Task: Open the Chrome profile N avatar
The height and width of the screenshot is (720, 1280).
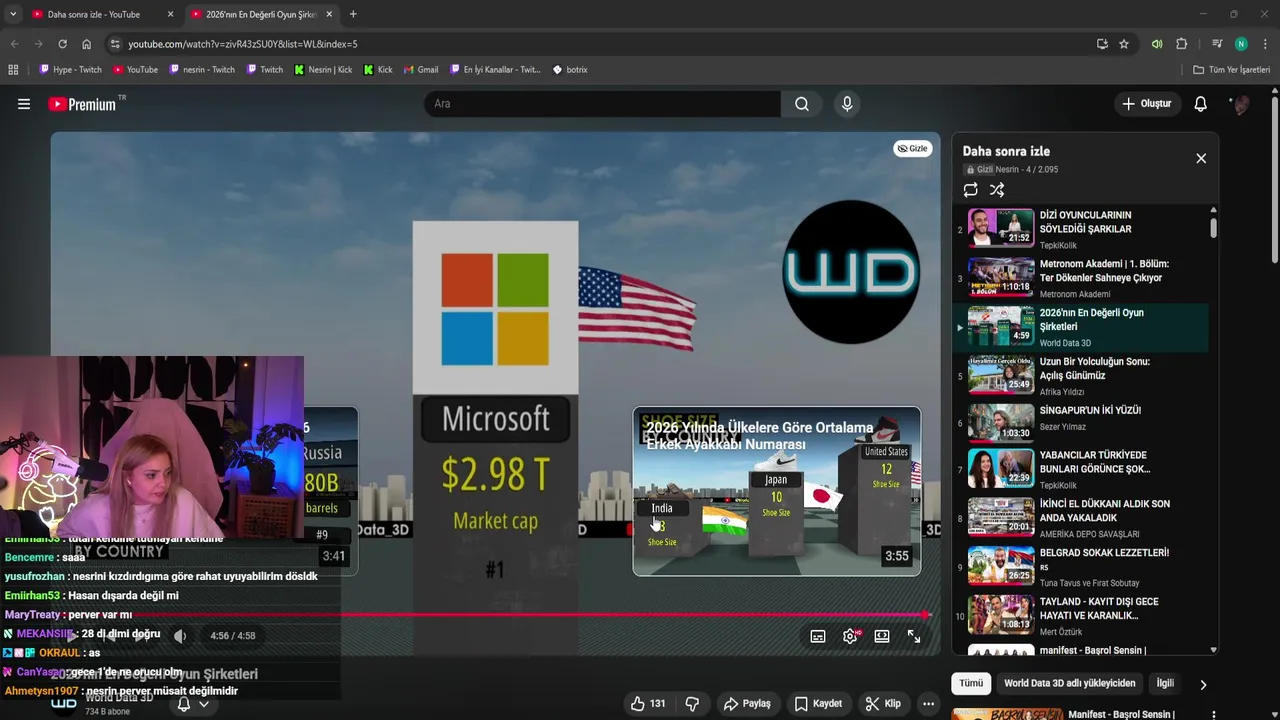Action: [x=1241, y=44]
